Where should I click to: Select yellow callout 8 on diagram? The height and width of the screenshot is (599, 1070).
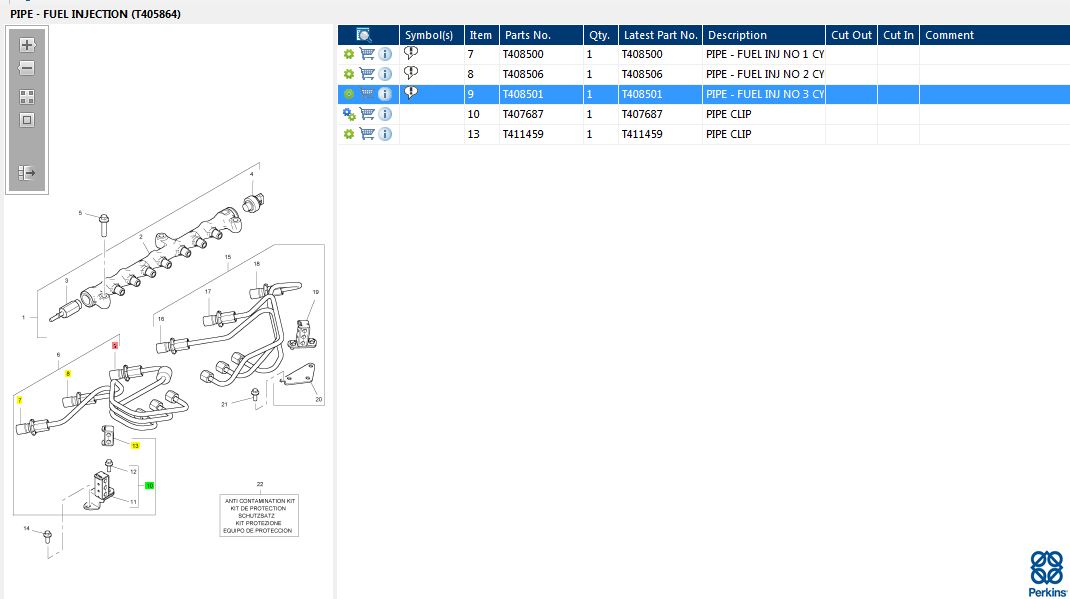click(68, 373)
